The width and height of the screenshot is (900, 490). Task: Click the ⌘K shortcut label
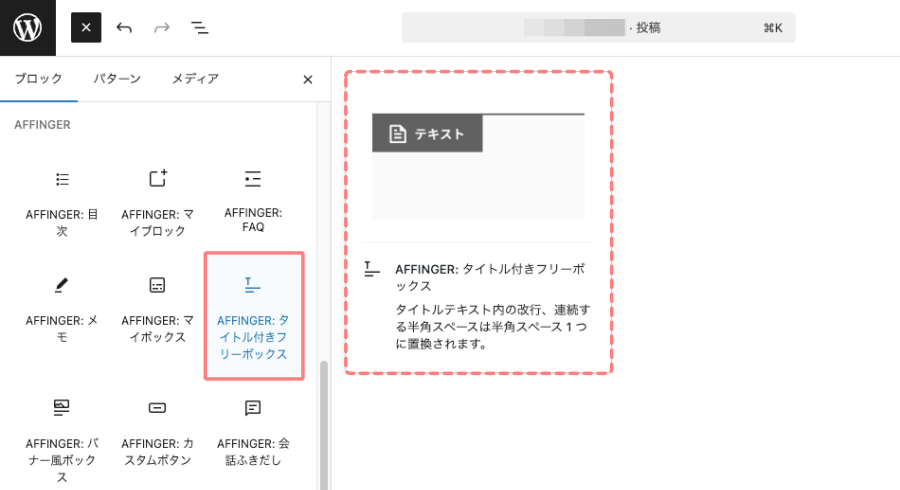tap(773, 28)
